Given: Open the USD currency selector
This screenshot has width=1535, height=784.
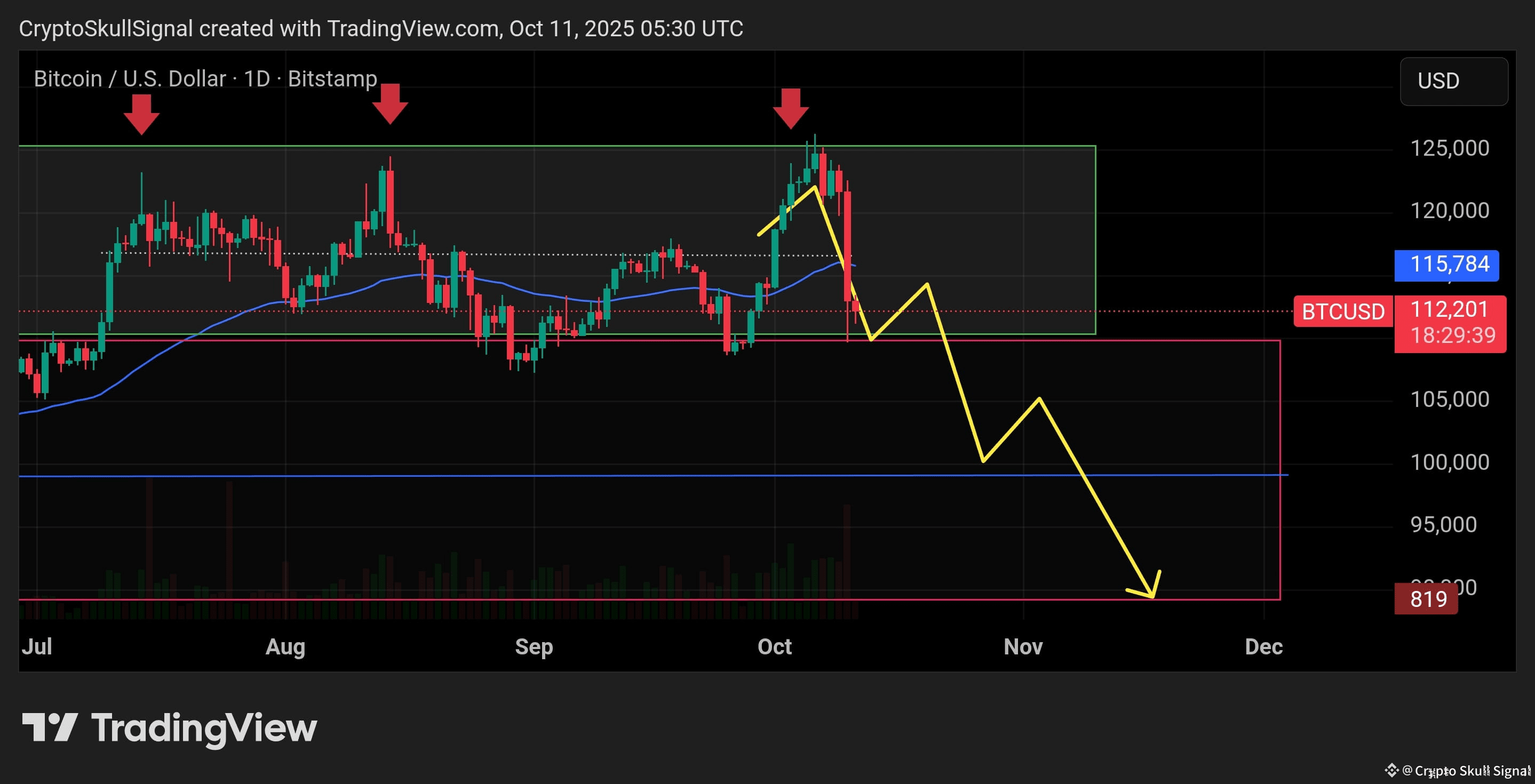Looking at the screenshot, I should tap(1453, 81).
